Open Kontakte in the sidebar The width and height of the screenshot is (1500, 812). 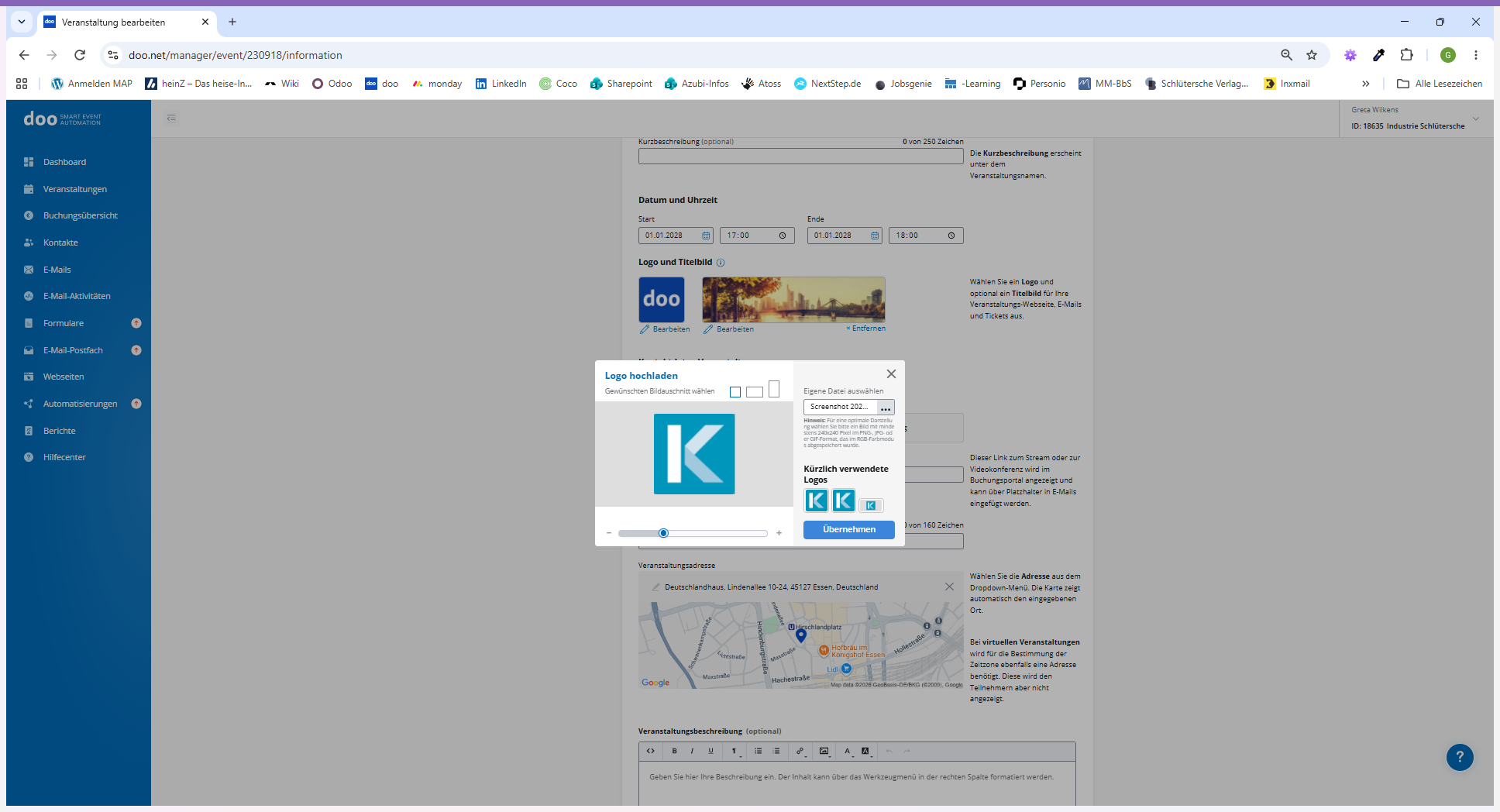60,243
